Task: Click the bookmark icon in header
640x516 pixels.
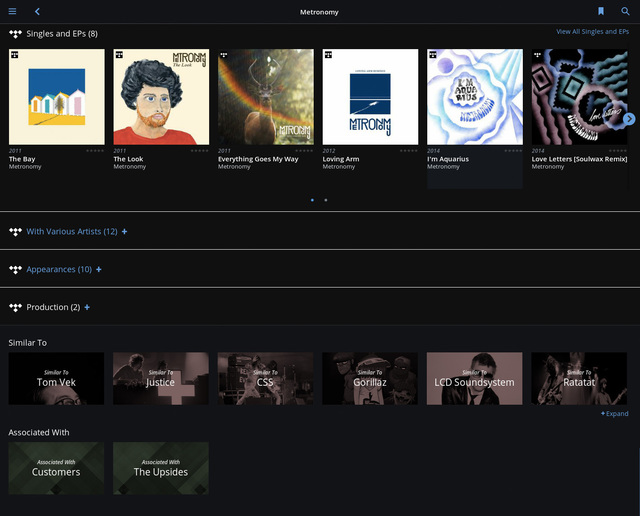Action: tap(601, 11)
